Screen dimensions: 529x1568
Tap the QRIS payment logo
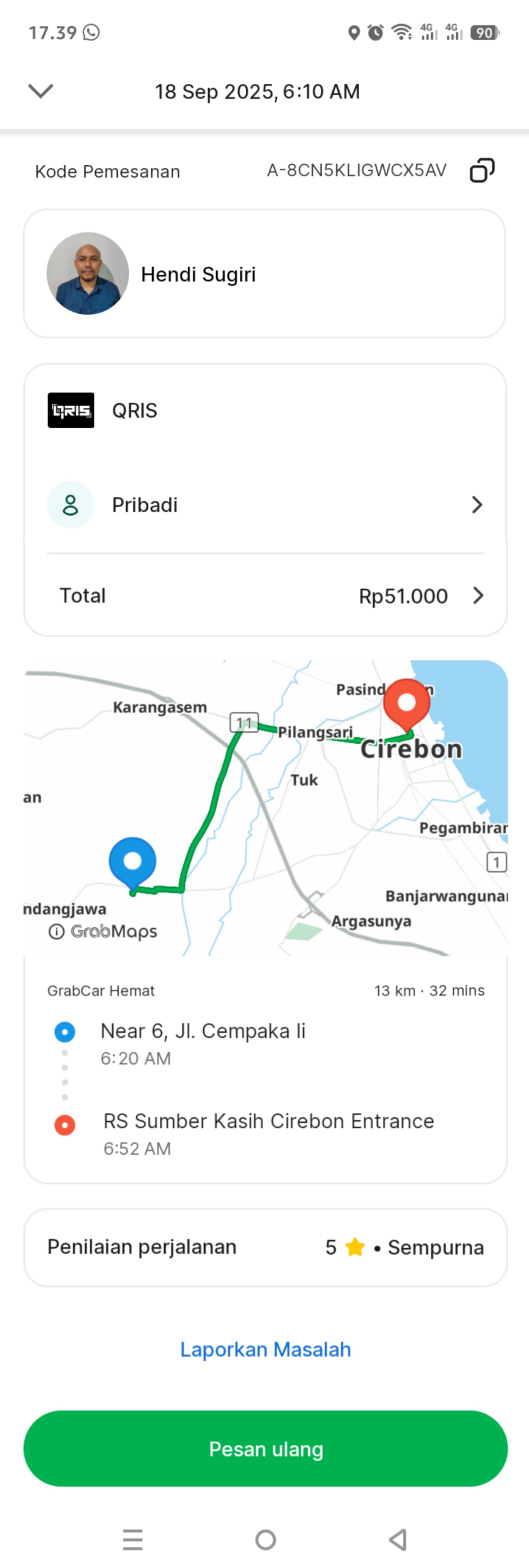70,410
